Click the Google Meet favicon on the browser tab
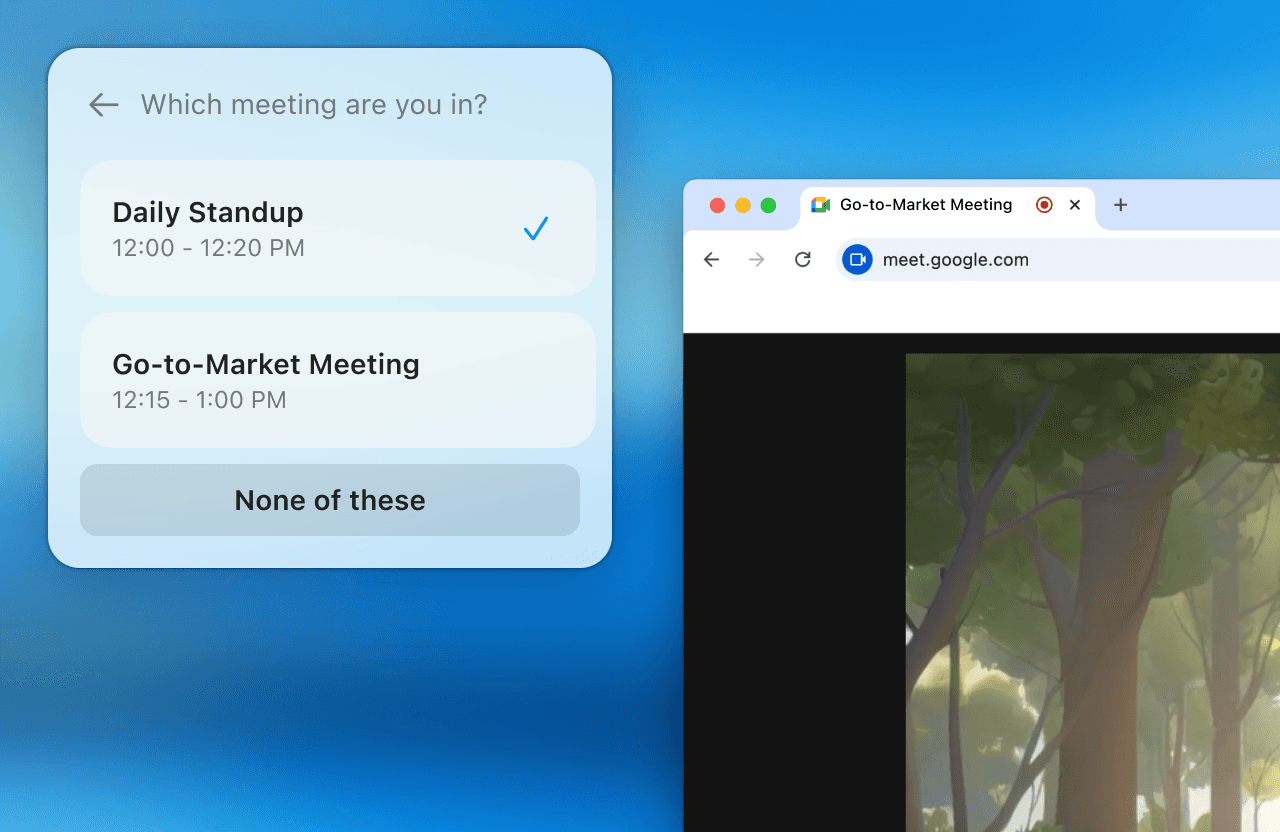This screenshot has width=1280, height=832. [x=820, y=205]
